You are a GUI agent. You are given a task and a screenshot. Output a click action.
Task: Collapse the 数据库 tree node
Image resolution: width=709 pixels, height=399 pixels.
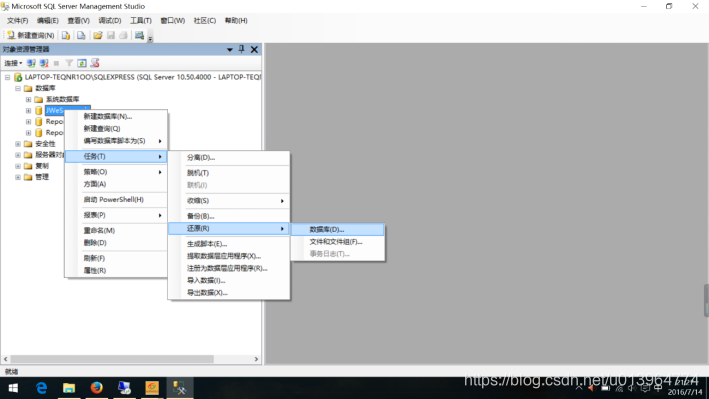tap(18, 88)
